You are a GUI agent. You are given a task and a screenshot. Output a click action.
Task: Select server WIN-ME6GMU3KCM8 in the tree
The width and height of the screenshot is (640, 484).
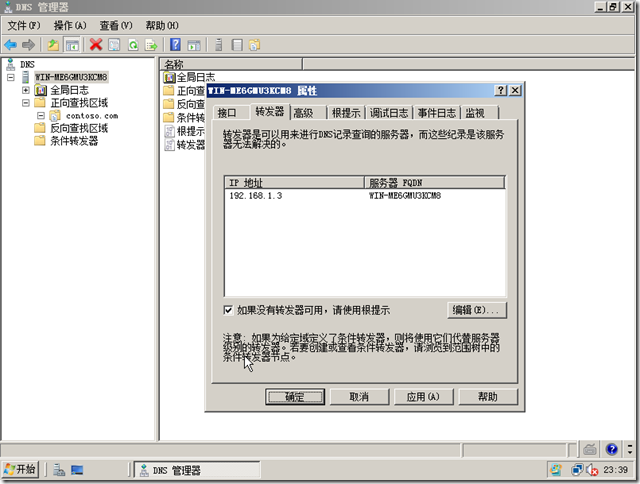(x=71, y=77)
